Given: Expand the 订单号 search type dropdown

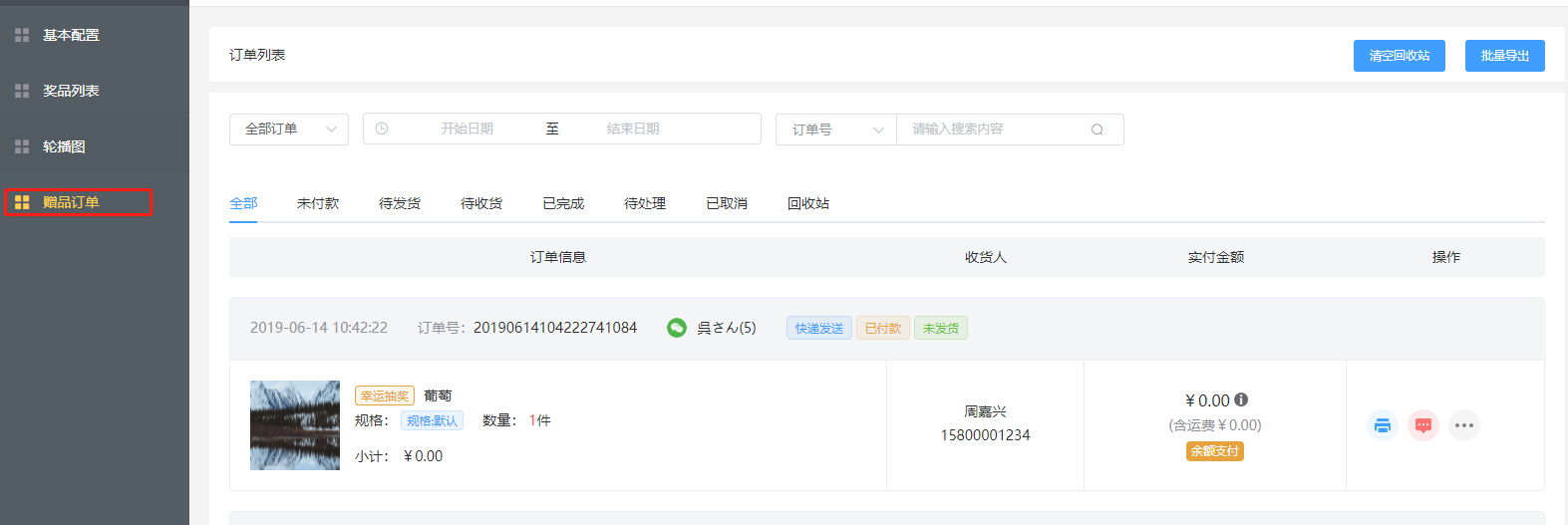Looking at the screenshot, I should point(836,130).
